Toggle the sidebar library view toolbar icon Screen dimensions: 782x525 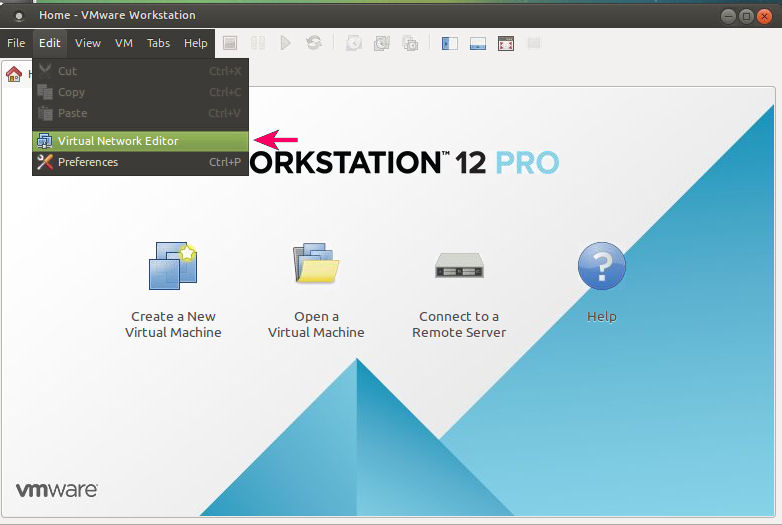450,43
